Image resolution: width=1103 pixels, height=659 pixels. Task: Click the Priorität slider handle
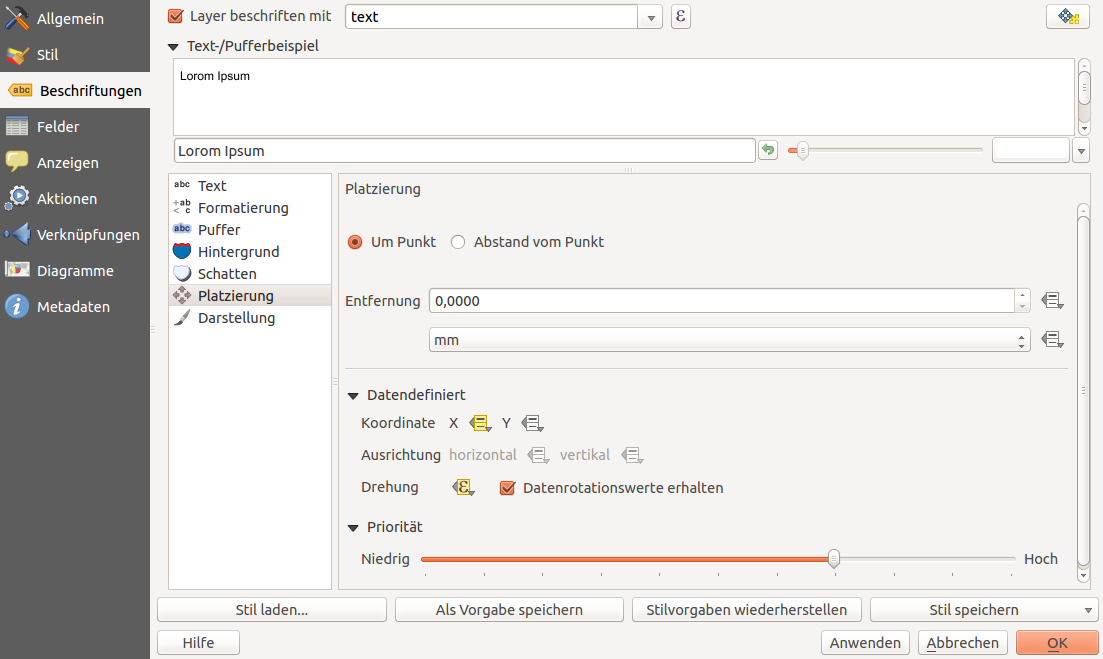pos(833,559)
